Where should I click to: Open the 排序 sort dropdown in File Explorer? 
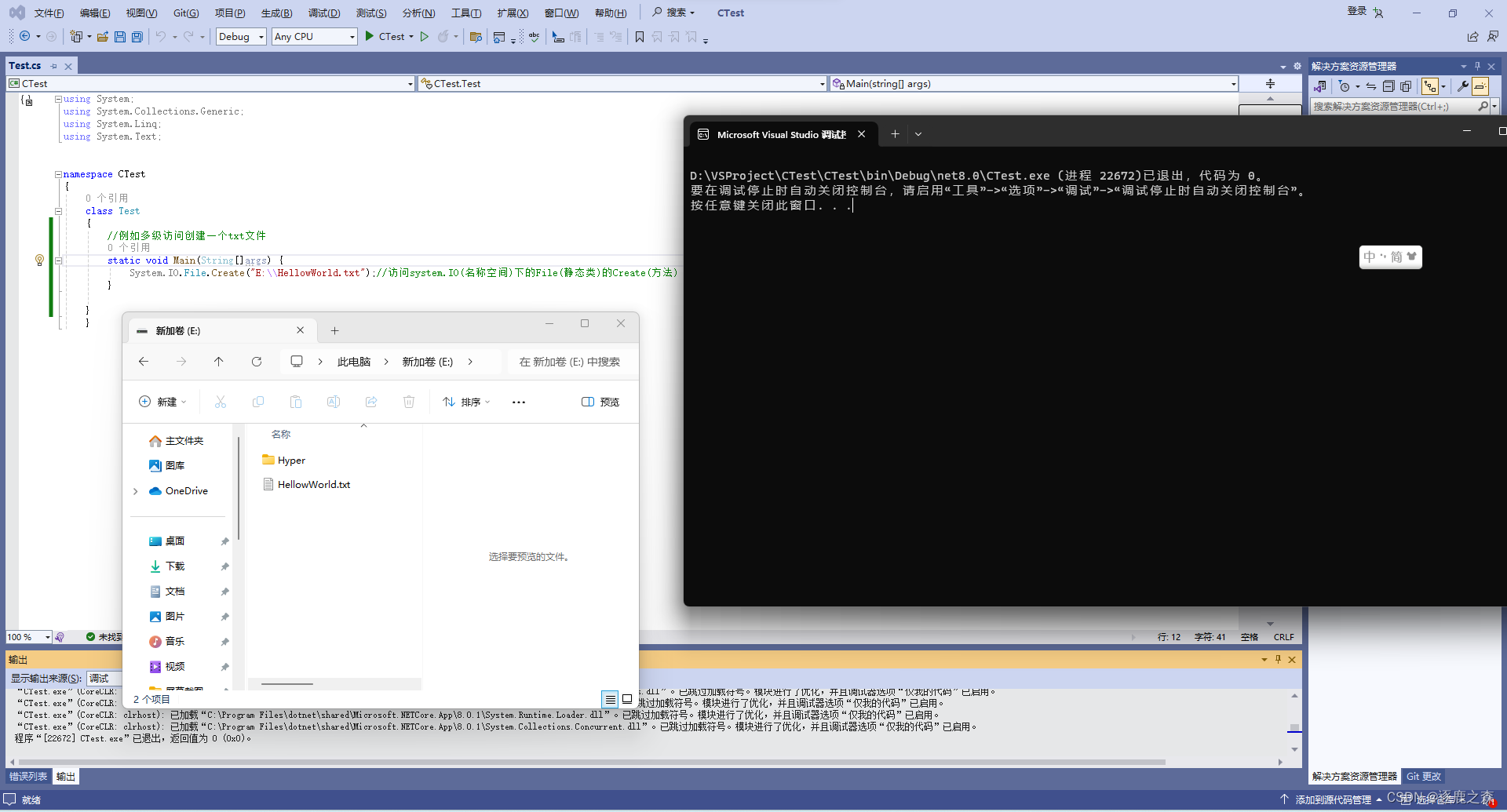pos(466,402)
